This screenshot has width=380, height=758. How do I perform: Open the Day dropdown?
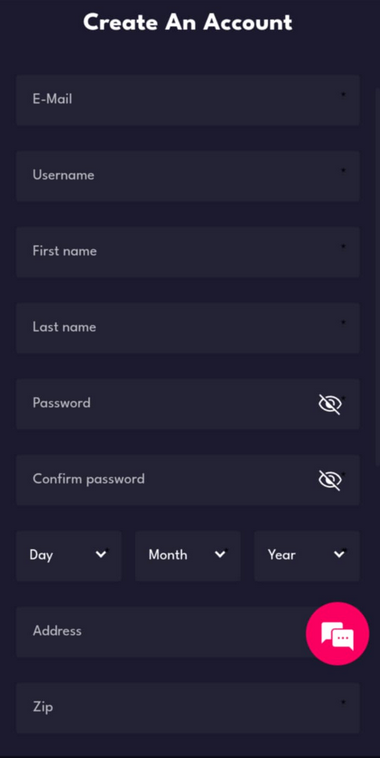point(69,556)
